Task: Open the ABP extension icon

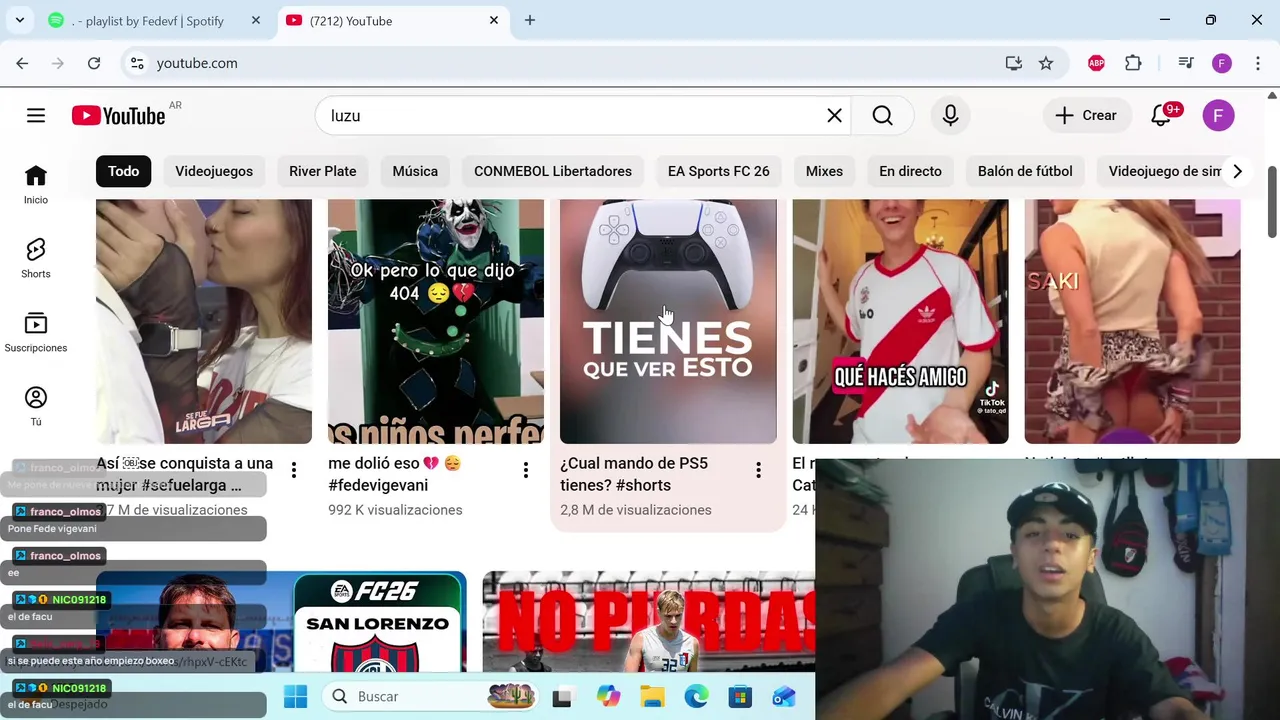Action: click(1096, 63)
